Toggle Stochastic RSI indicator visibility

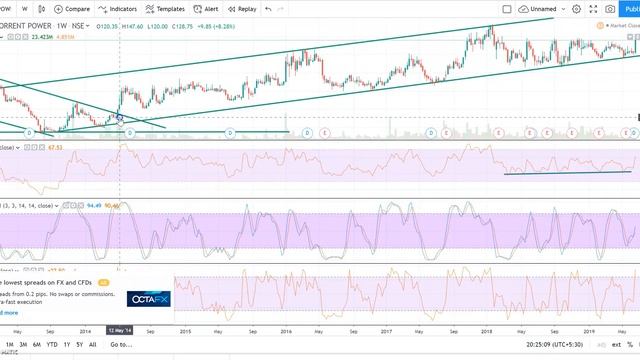tap(66, 206)
